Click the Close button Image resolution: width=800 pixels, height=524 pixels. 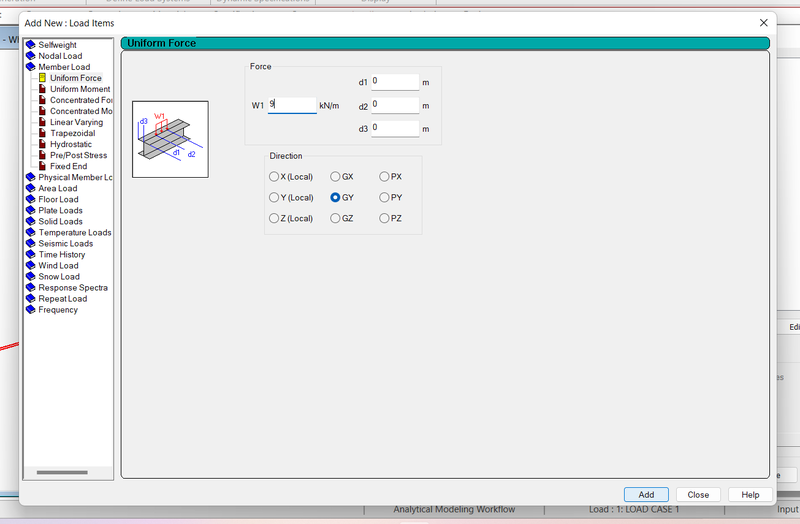tap(698, 494)
